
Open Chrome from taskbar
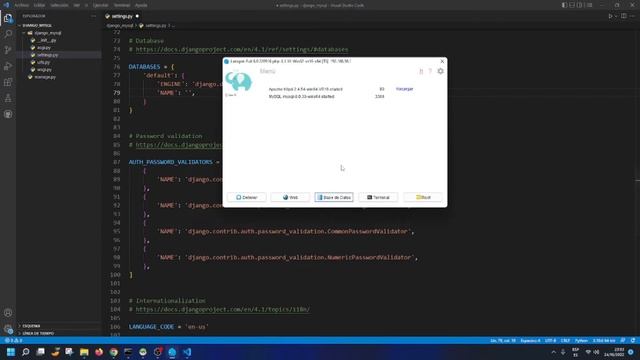pyautogui.click(x=113, y=352)
